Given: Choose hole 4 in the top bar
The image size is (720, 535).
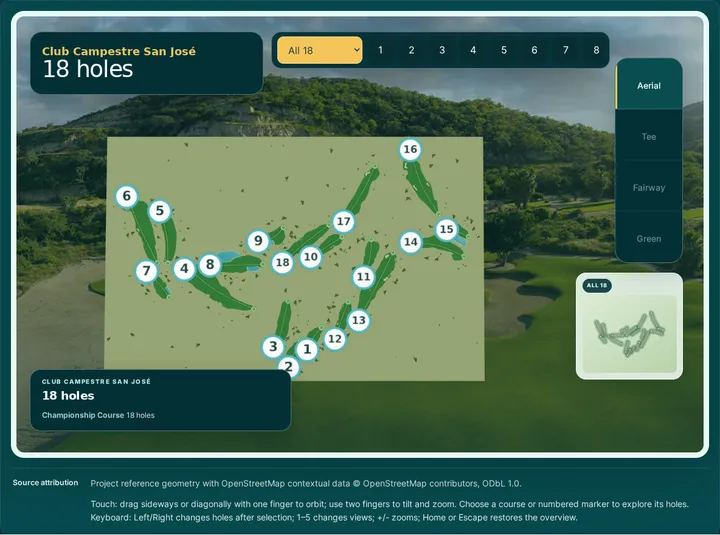Looking at the screenshot, I should [473, 50].
